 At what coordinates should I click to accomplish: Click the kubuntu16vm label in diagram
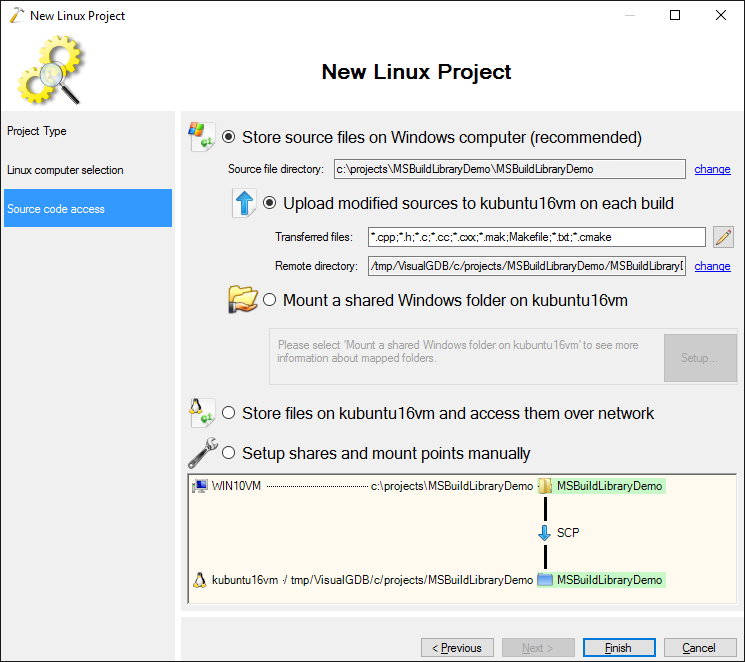(245, 580)
